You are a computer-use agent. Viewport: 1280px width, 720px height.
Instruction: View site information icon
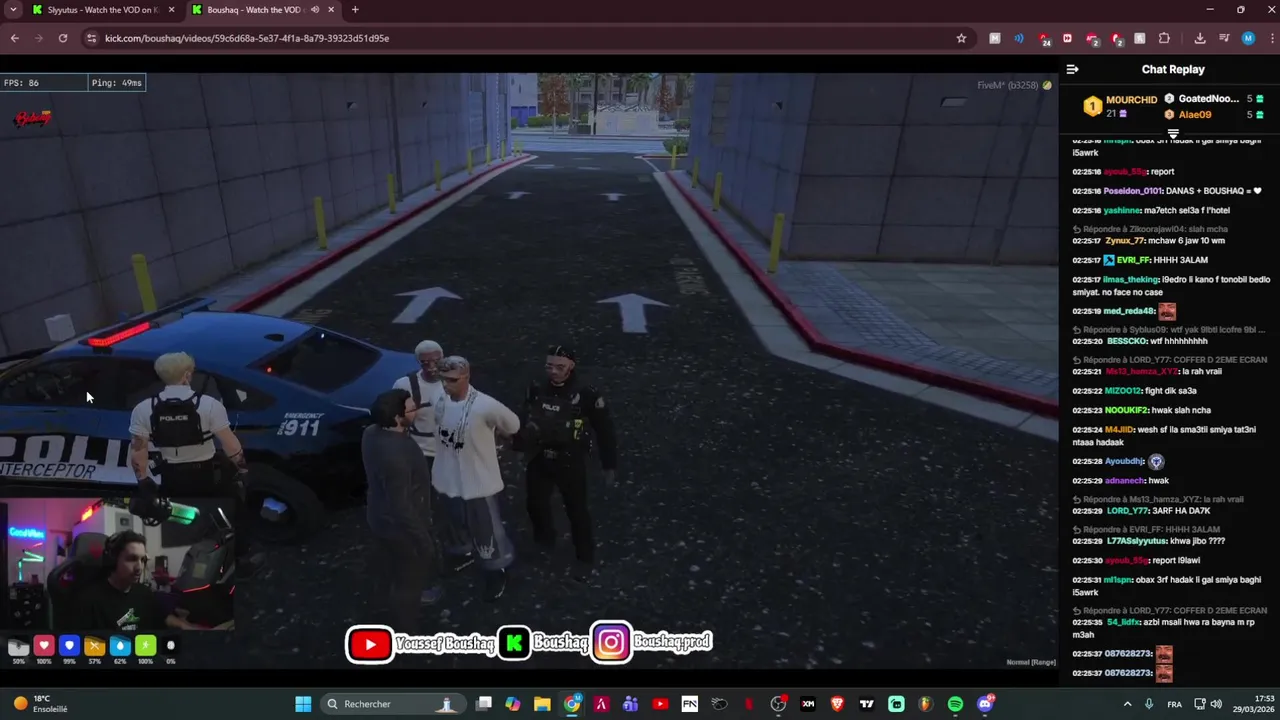pyautogui.click(x=92, y=38)
